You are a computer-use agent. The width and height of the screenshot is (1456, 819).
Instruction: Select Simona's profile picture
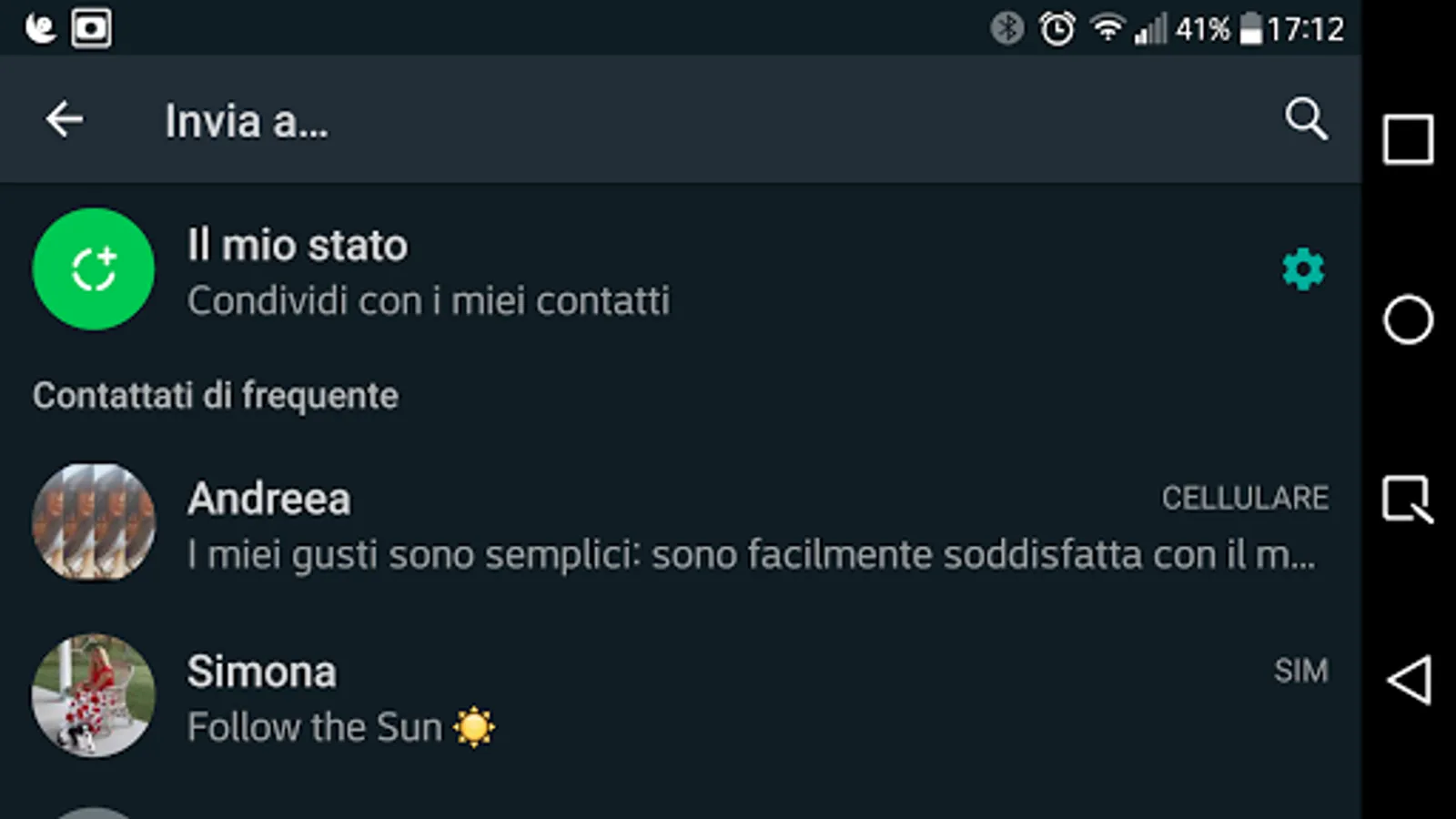[x=94, y=696]
